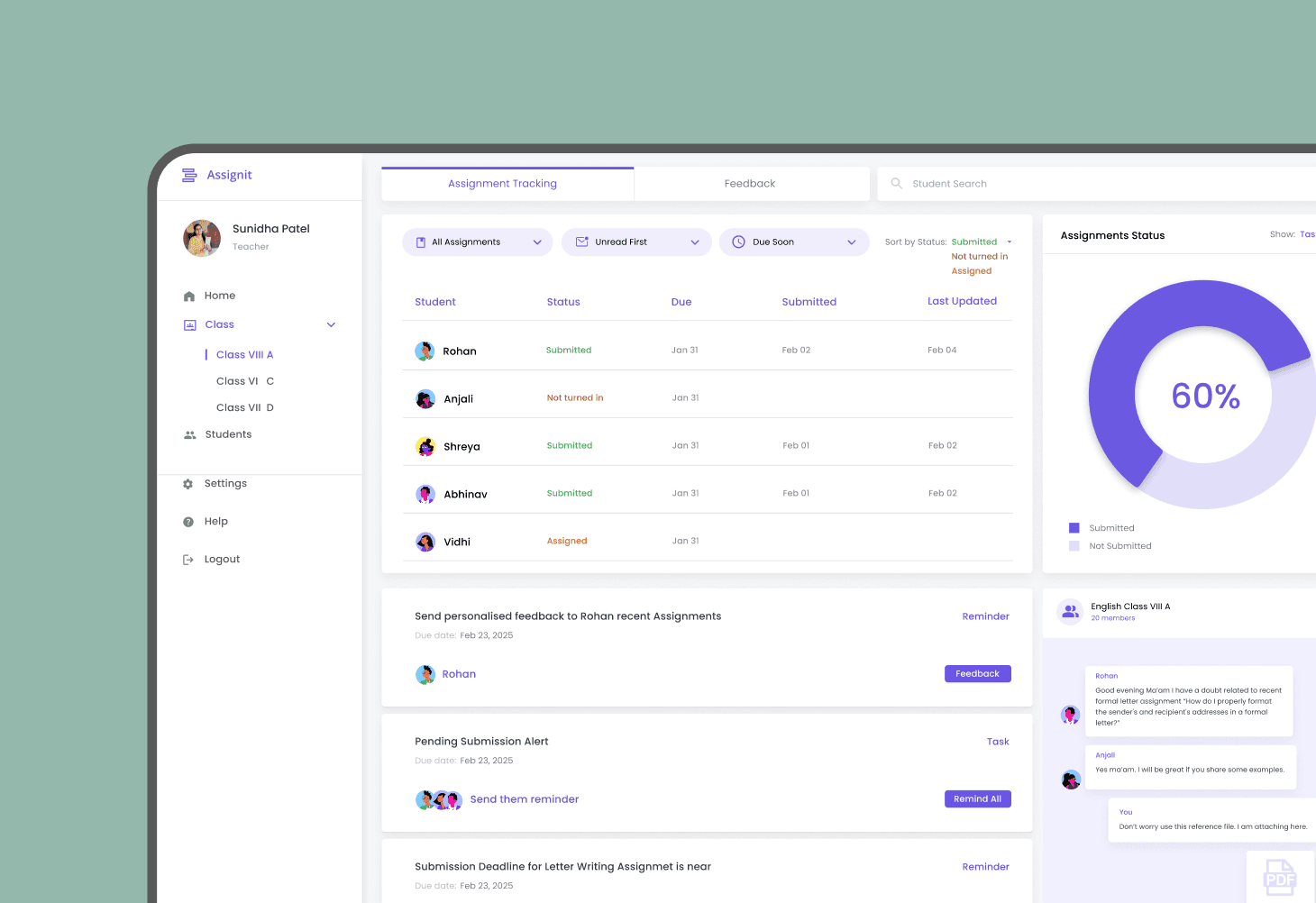This screenshot has width=1316, height=903.
Task: Click Abhinav's avatar in the table
Action: point(425,495)
